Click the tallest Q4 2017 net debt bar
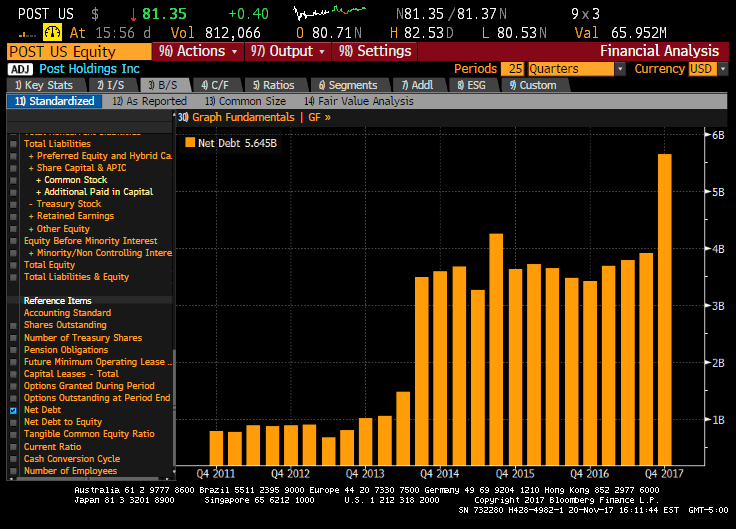Image resolution: width=736 pixels, height=529 pixels. pyautogui.click(x=664, y=309)
